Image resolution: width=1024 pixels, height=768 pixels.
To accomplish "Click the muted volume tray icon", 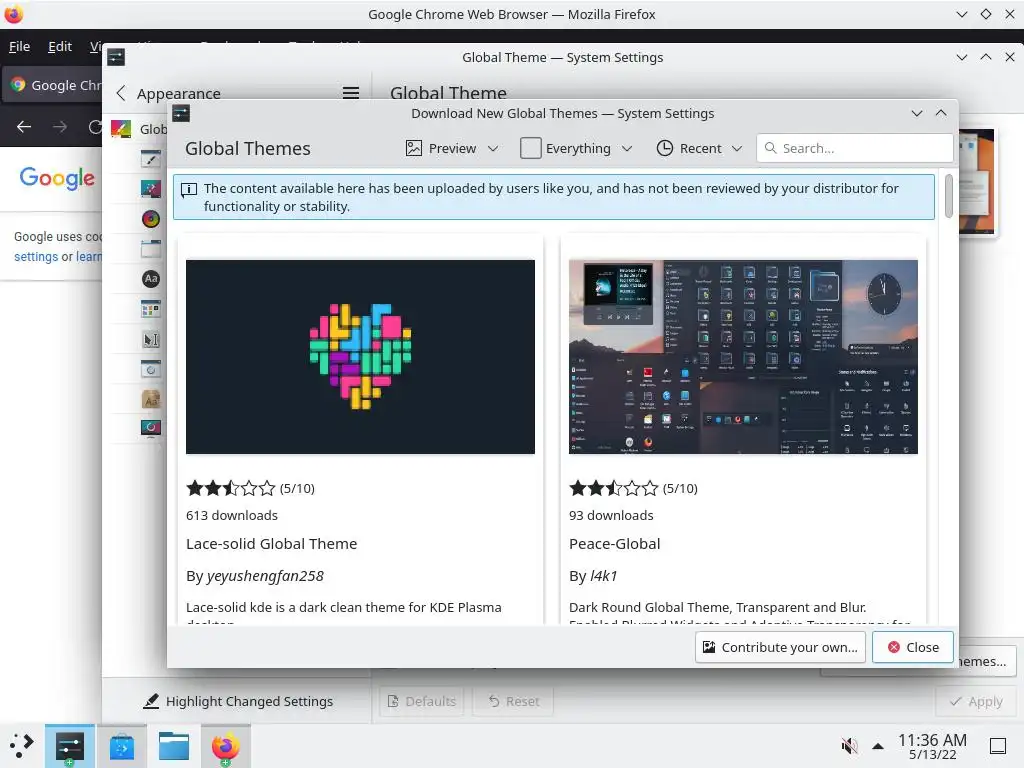I will 850,745.
